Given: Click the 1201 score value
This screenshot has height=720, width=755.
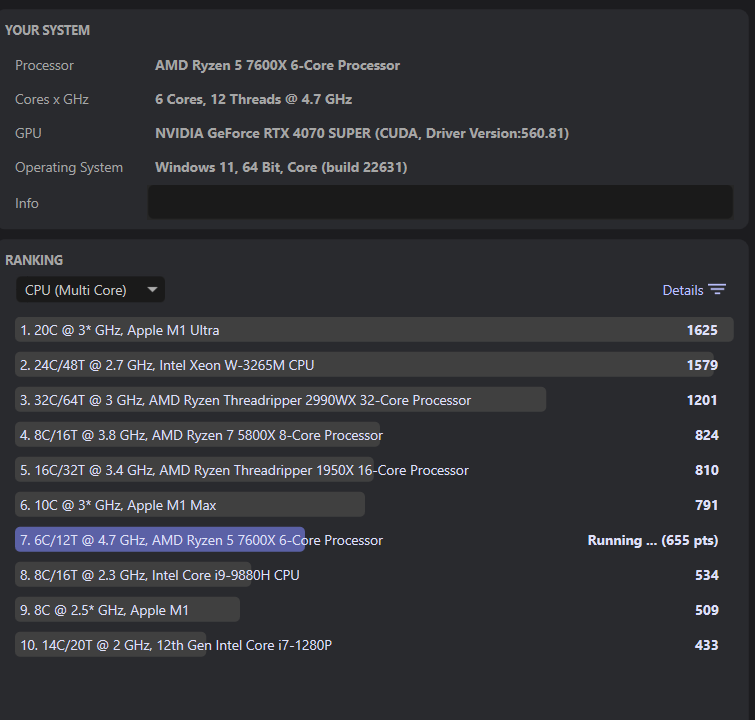Looking at the screenshot, I should point(702,400).
